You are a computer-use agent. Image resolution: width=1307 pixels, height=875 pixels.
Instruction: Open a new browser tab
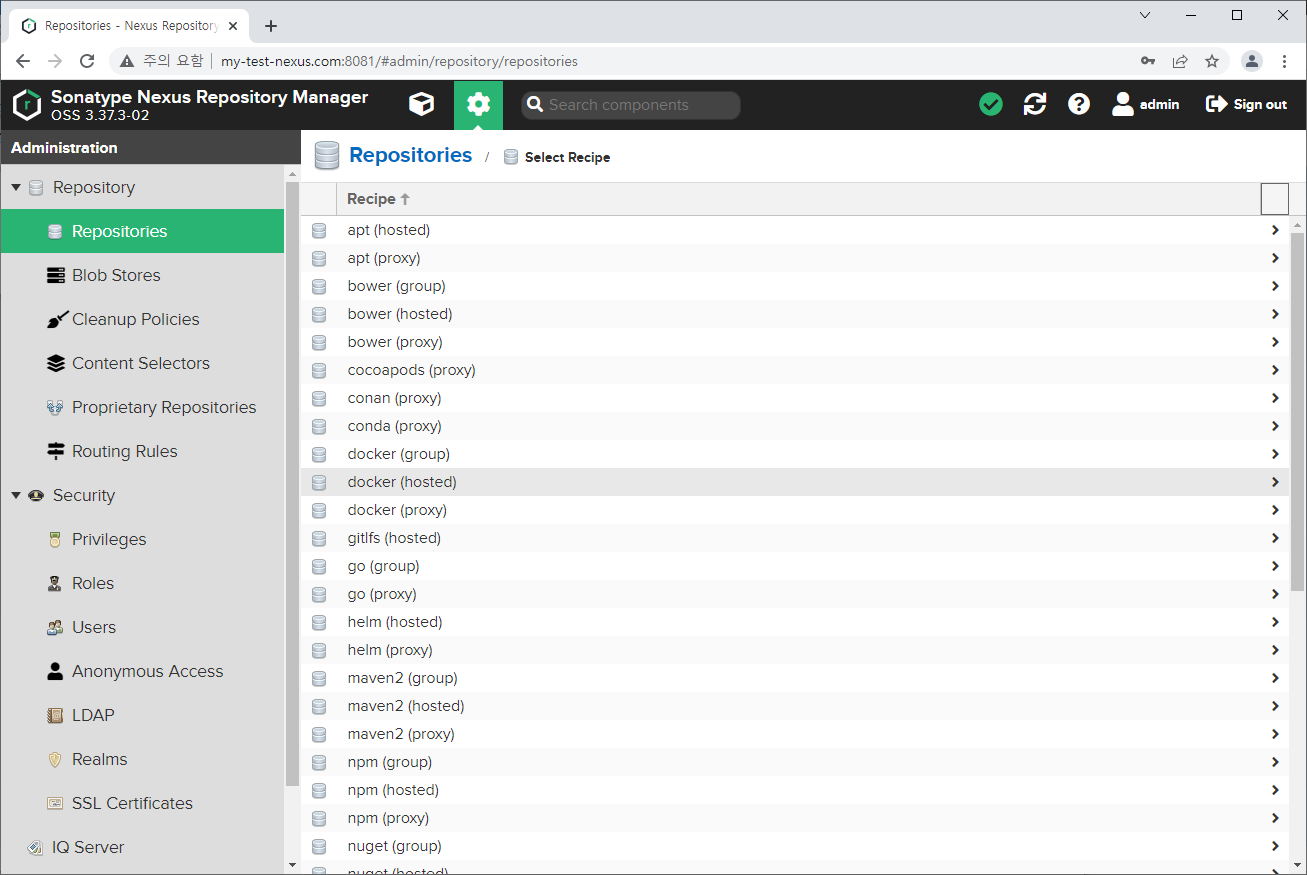pos(271,26)
